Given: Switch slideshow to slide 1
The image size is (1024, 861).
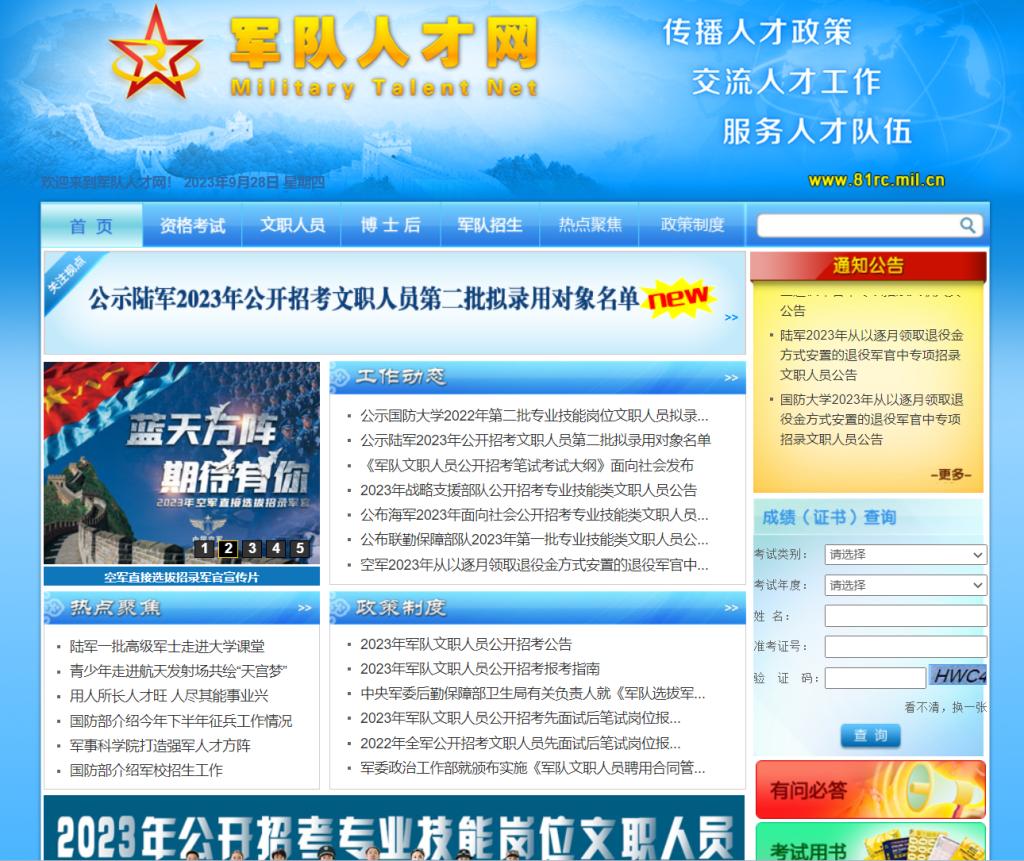Looking at the screenshot, I should pos(204,548).
